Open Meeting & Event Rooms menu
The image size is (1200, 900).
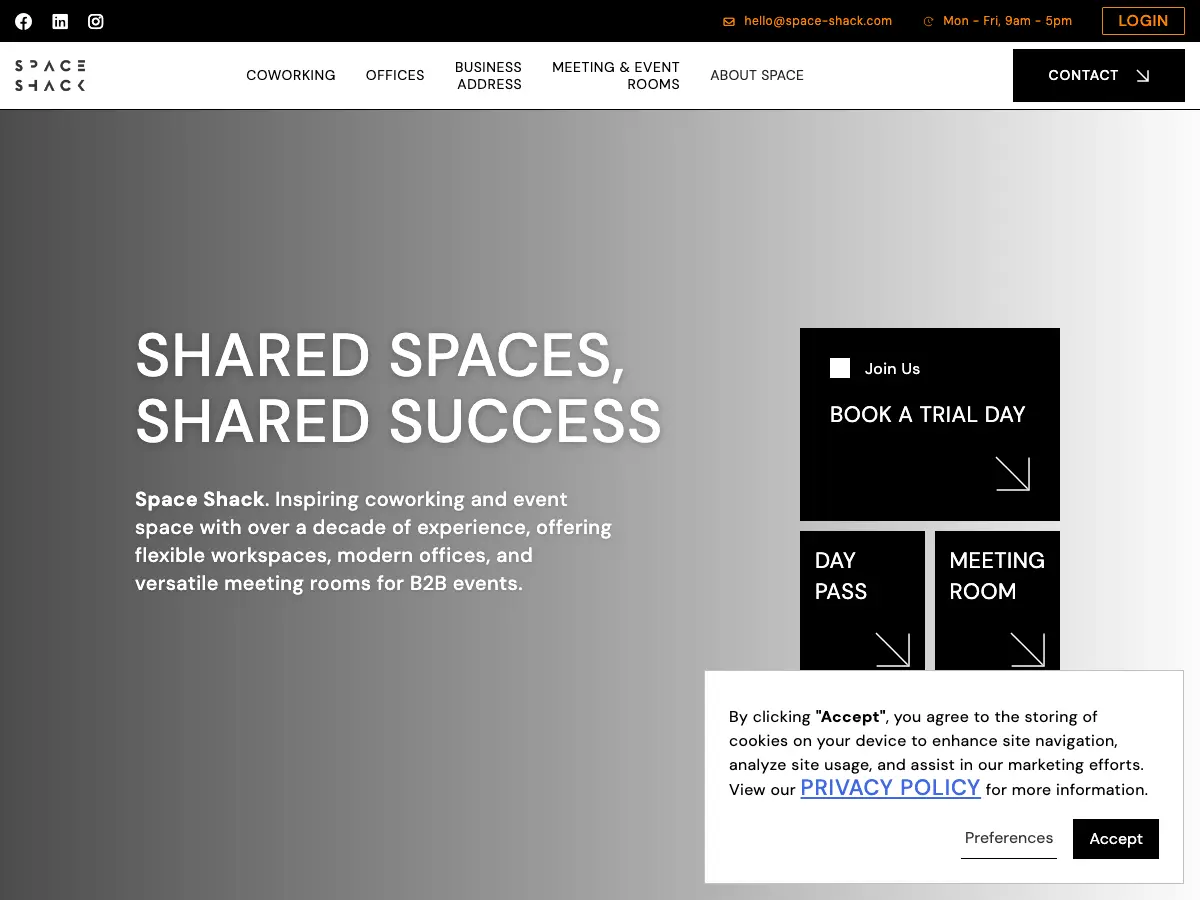coord(616,75)
